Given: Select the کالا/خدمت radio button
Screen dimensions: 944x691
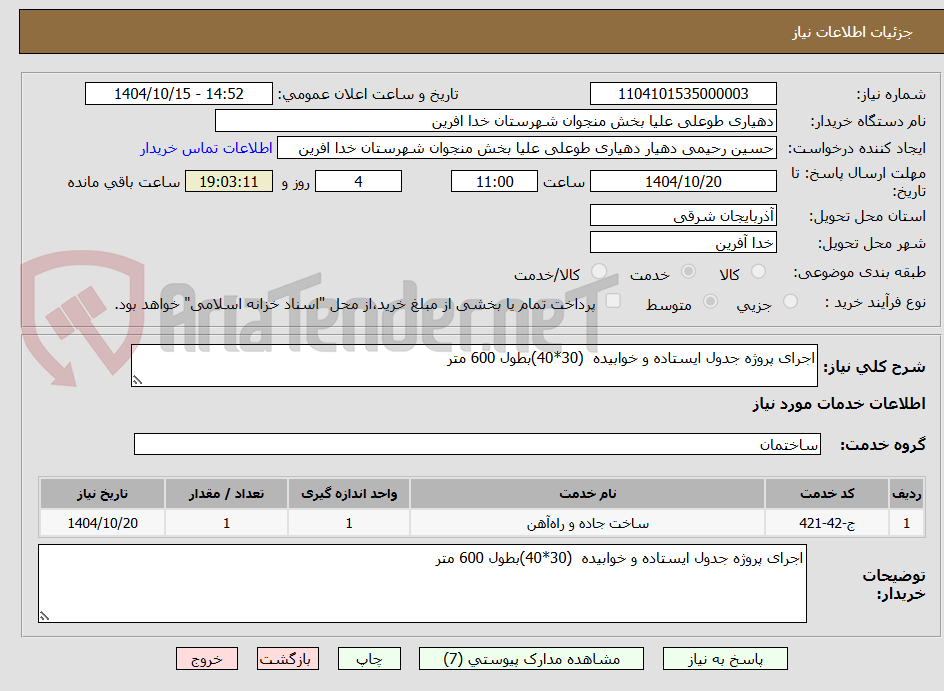Looking at the screenshot, I should tap(599, 271).
